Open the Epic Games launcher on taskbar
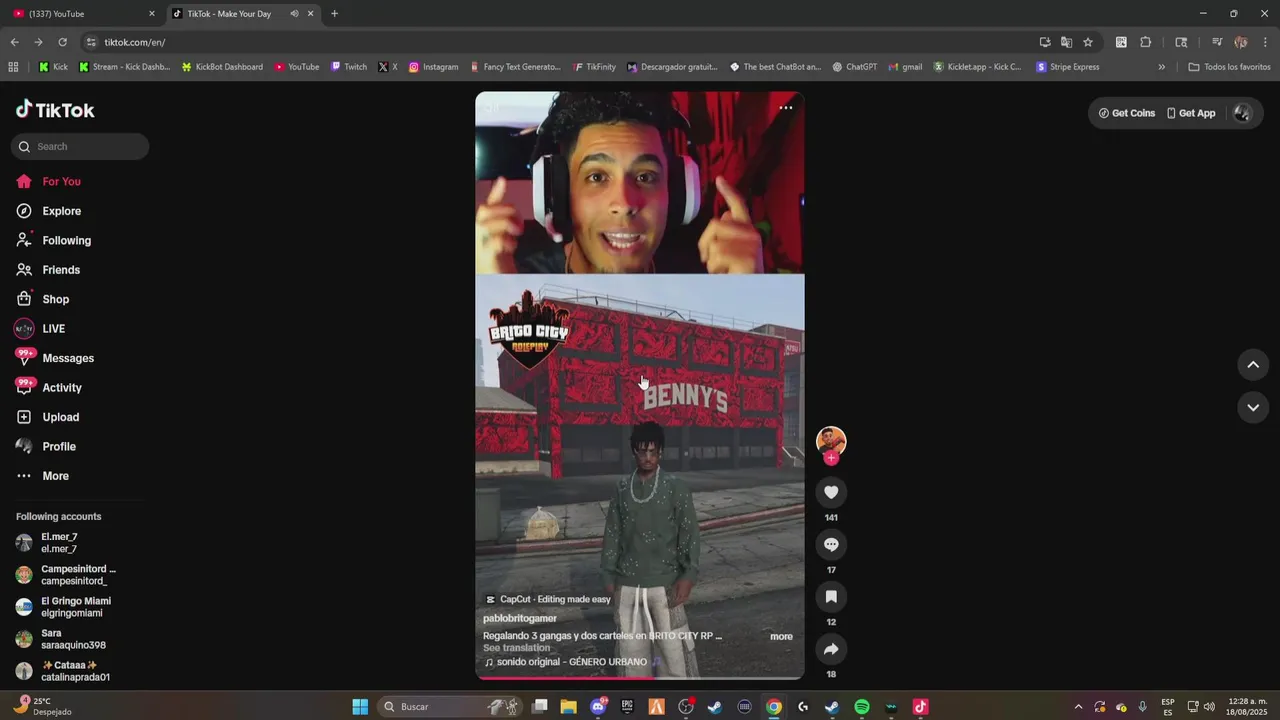This screenshot has width=1280, height=720. (x=627, y=707)
